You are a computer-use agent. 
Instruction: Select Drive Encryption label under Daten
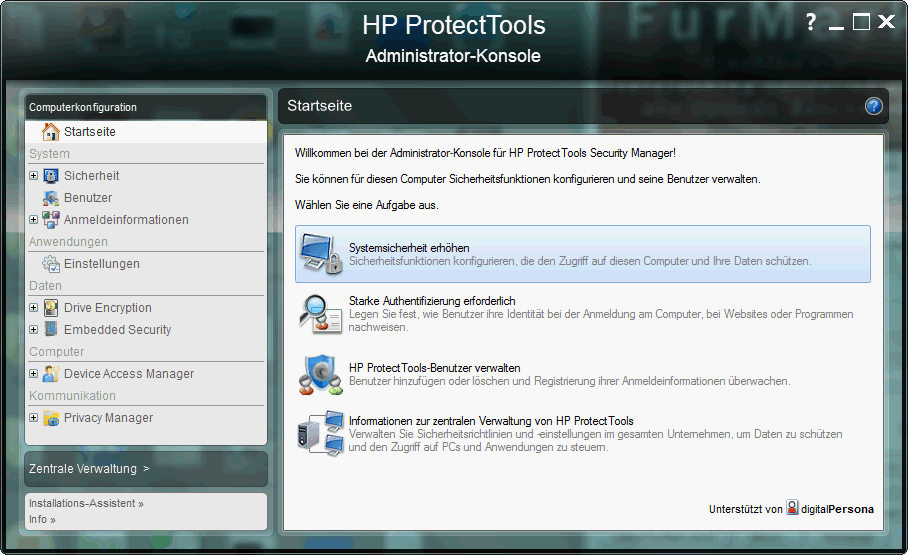point(108,308)
